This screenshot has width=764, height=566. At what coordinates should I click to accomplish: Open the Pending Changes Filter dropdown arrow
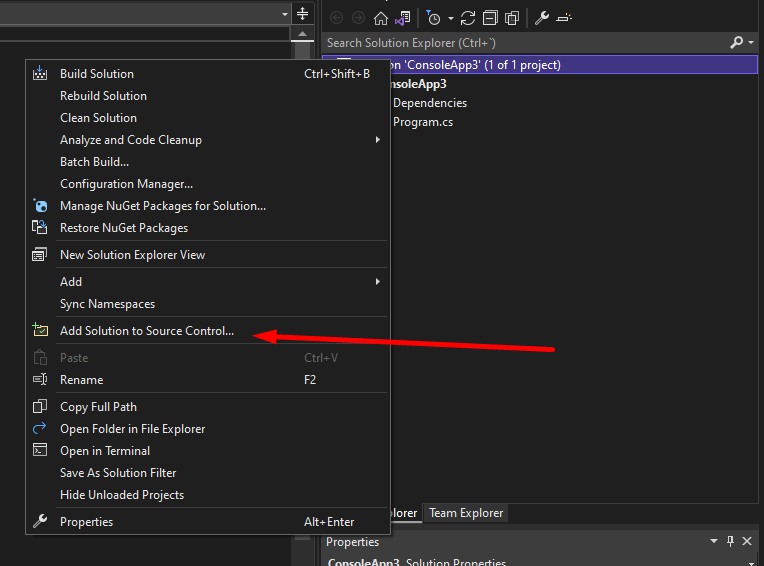click(450, 18)
